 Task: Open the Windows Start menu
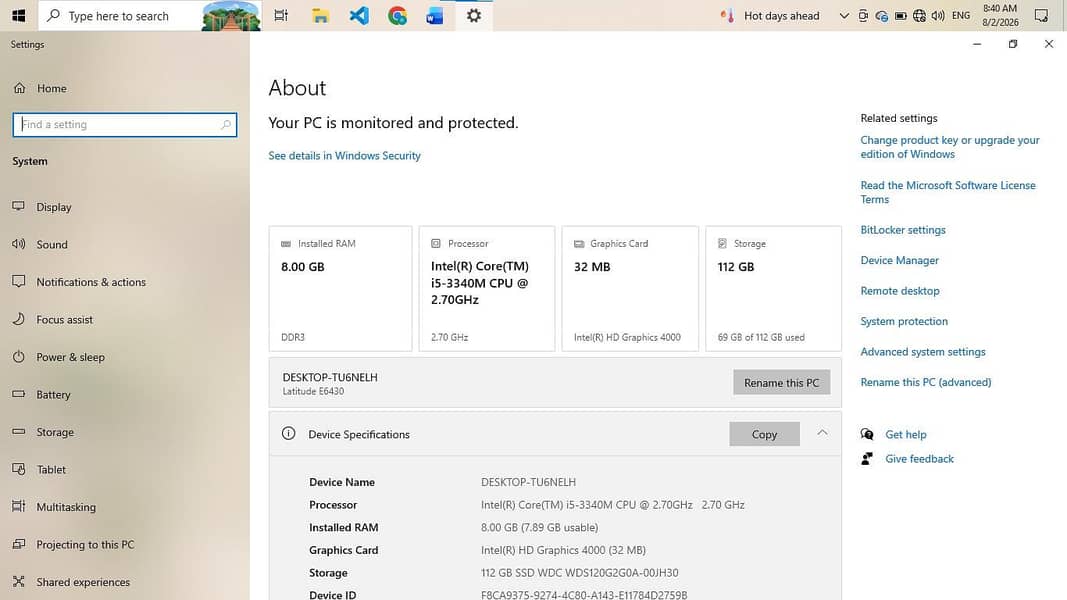coord(18,15)
